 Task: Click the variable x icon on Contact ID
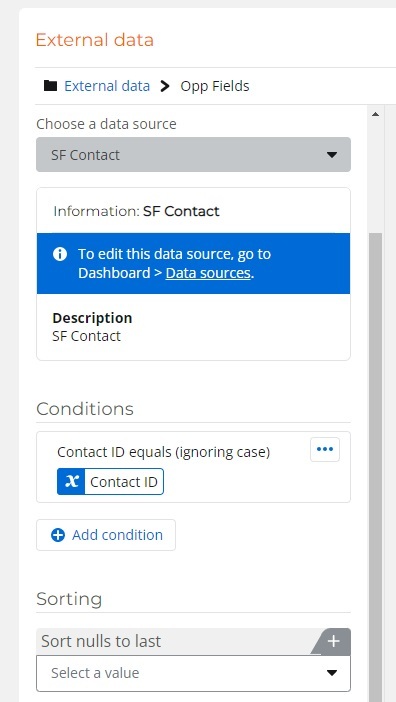point(71,482)
